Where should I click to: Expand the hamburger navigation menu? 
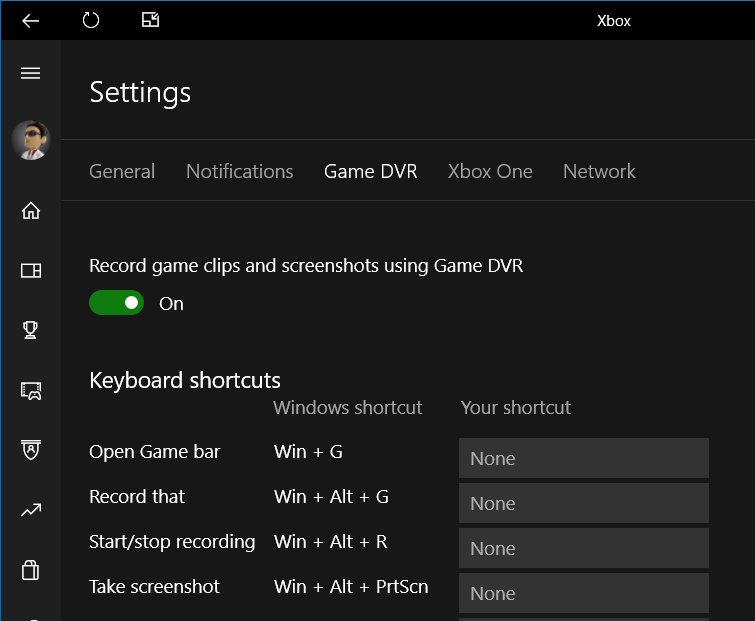(30, 73)
